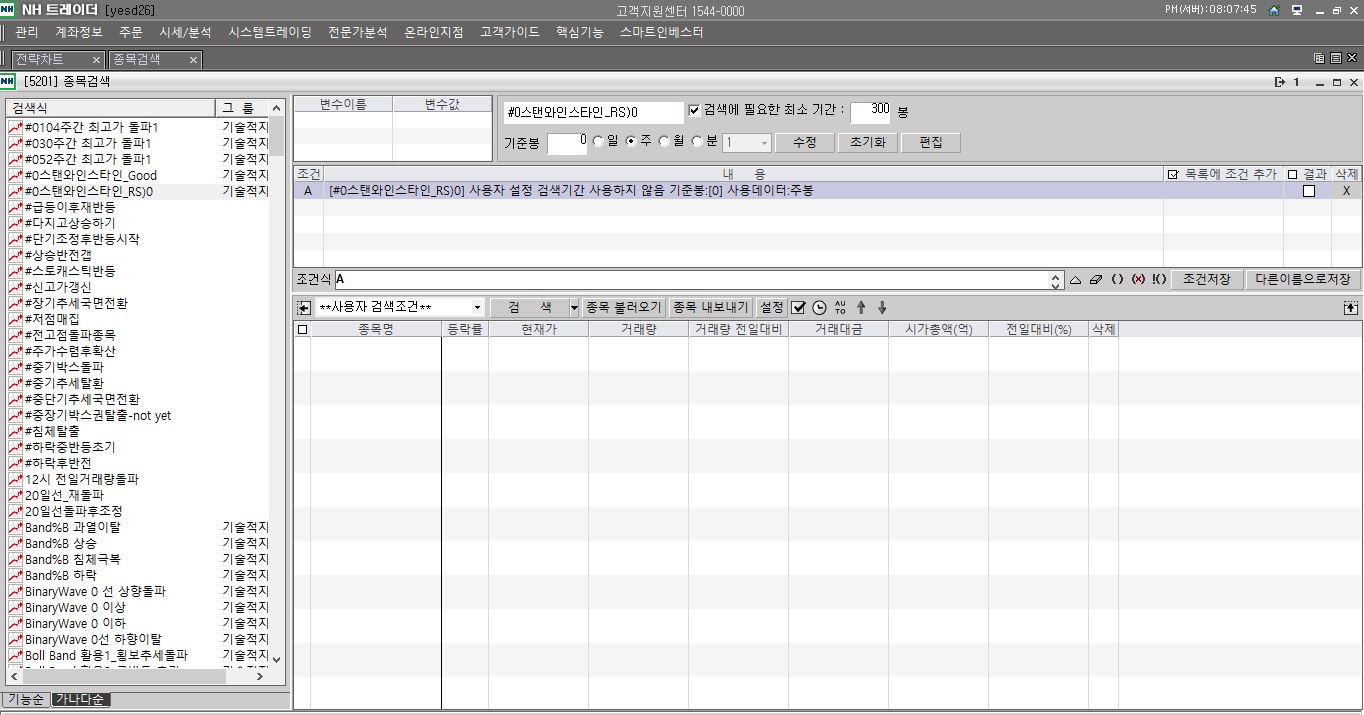Screen dimensions: 1364x715
Task: Toggle 검색에 필요한 최소 기간 checkbox
Action: [x=695, y=110]
